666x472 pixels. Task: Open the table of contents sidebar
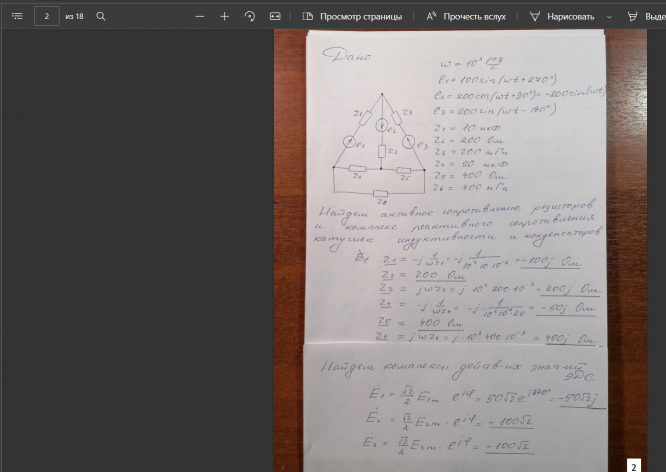pos(17,16)
